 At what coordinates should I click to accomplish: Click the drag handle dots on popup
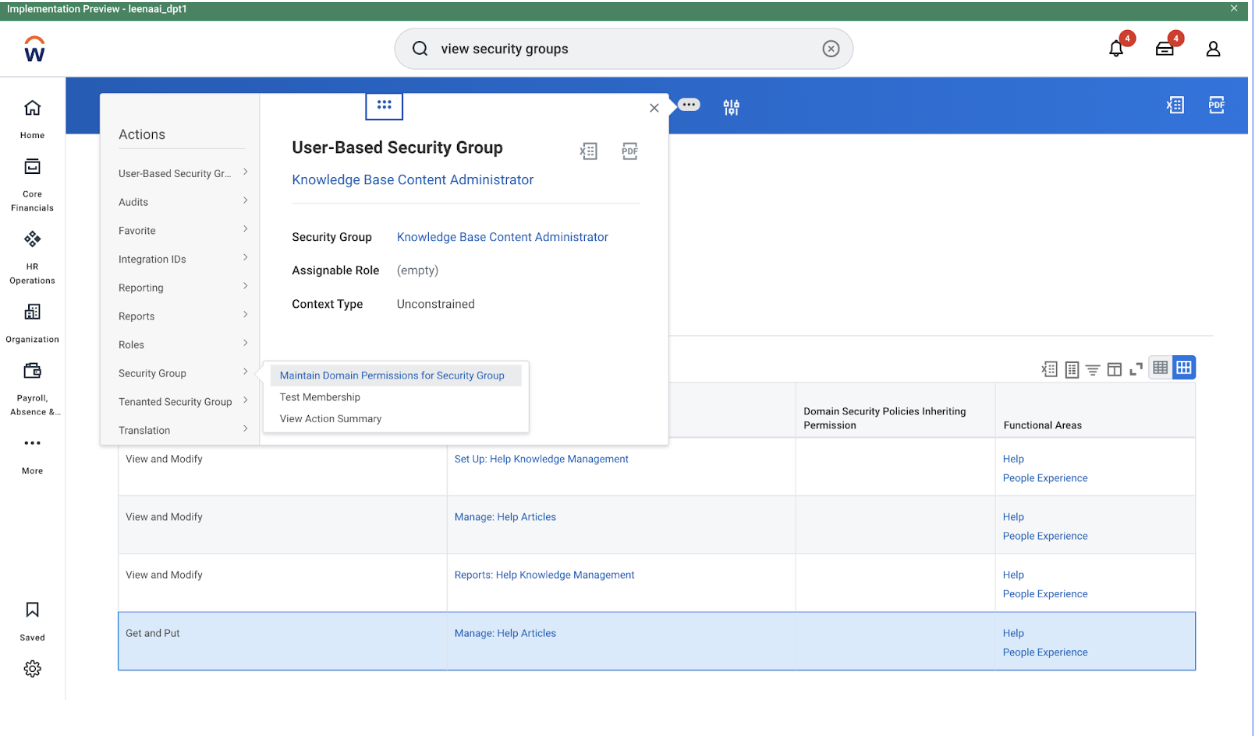point(384,105)
